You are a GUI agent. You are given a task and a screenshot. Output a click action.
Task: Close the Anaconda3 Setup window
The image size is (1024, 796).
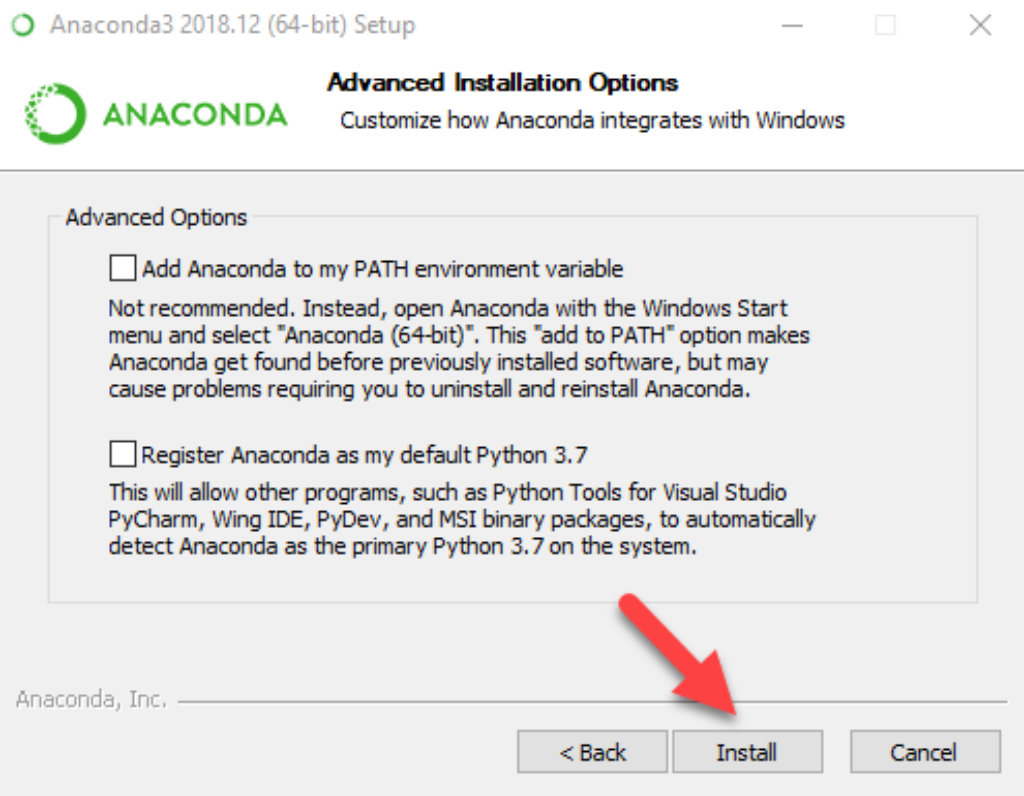tap(980, 25)
